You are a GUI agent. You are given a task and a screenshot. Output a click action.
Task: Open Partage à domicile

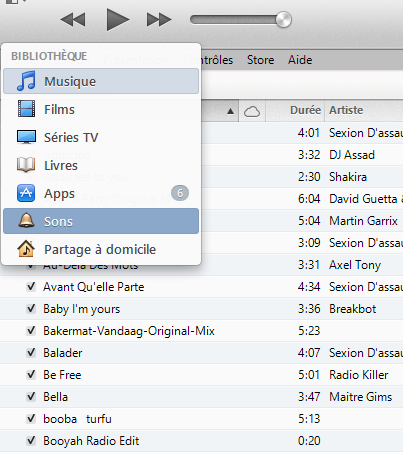[x=101, y=249]
